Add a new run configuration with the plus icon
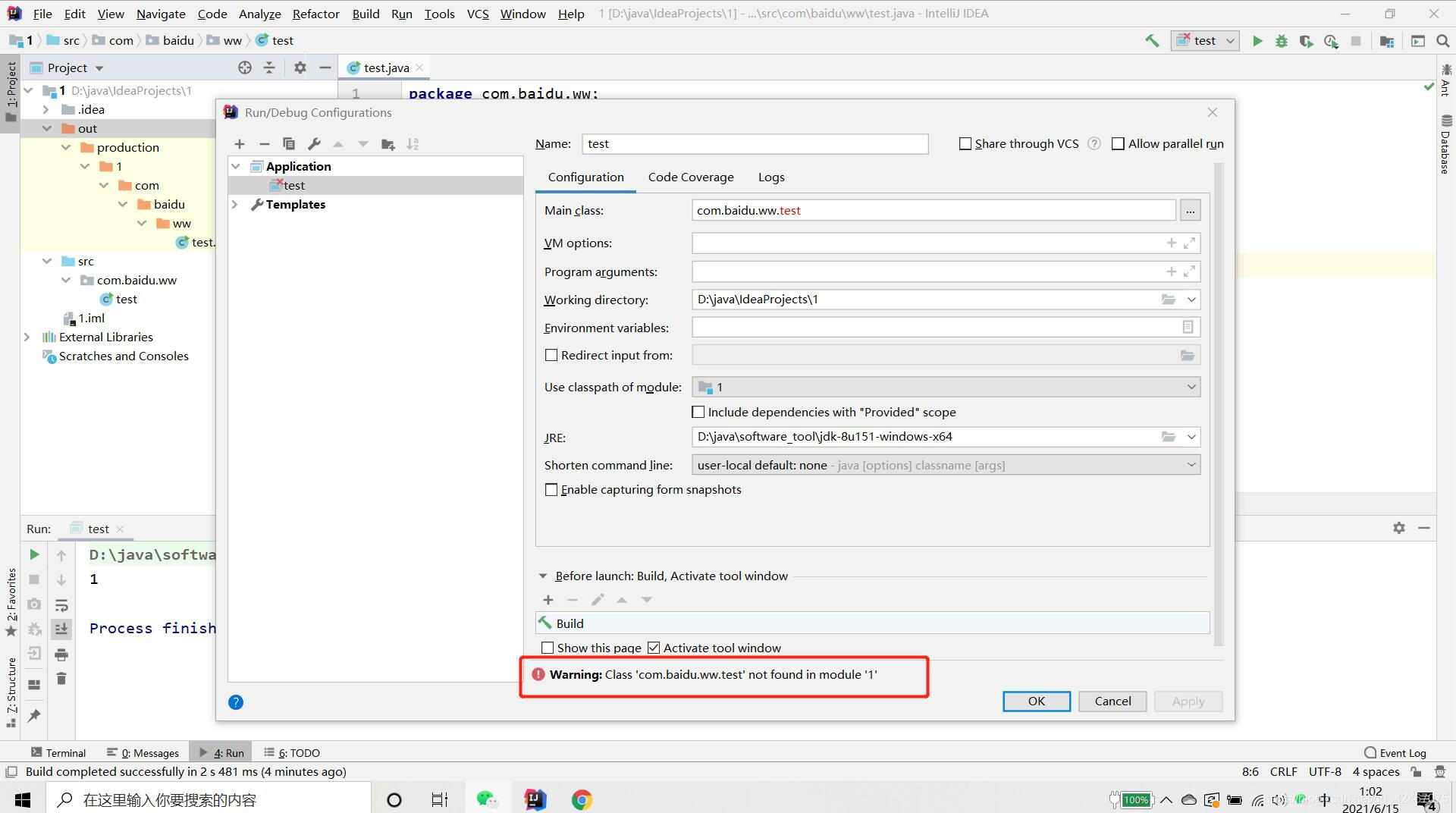1456x813 pixels. (240, 144)
